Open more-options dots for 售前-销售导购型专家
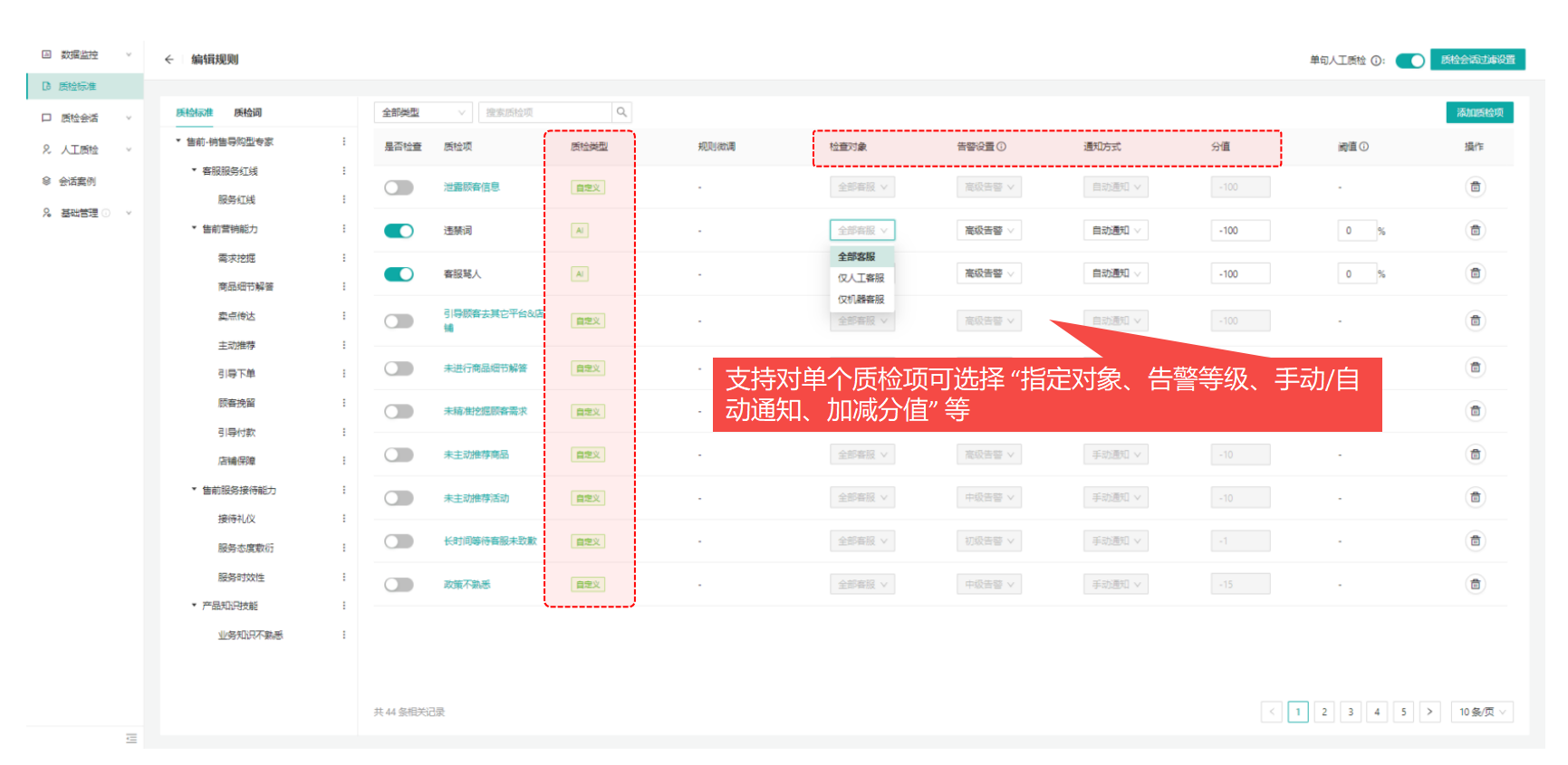Screen dimensions: 1568x765 (x=344, y=142)
